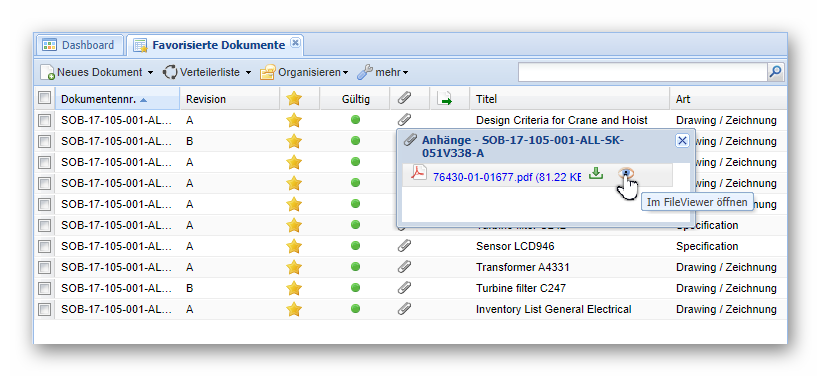This screenshot has width=820, height=376.
Task: Close the Anhänge popup
Action: click(682, 141)
